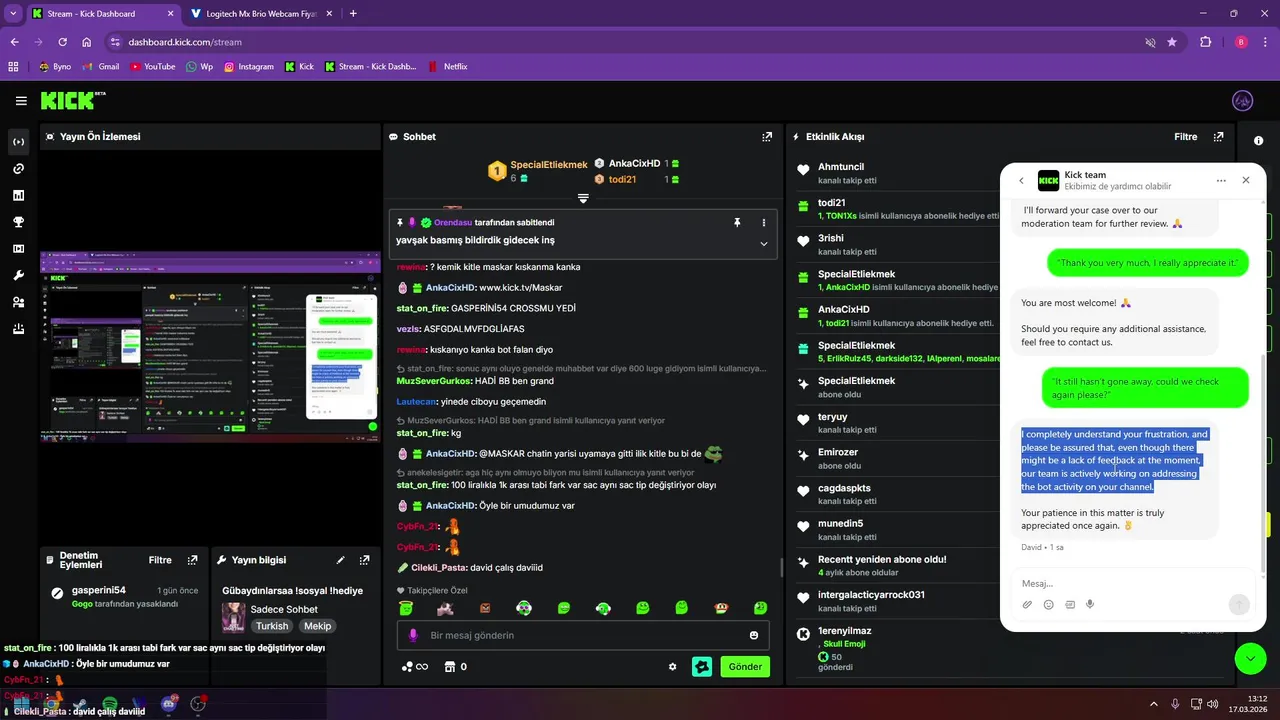Open the Instagram bookmark

pos(249,67)
